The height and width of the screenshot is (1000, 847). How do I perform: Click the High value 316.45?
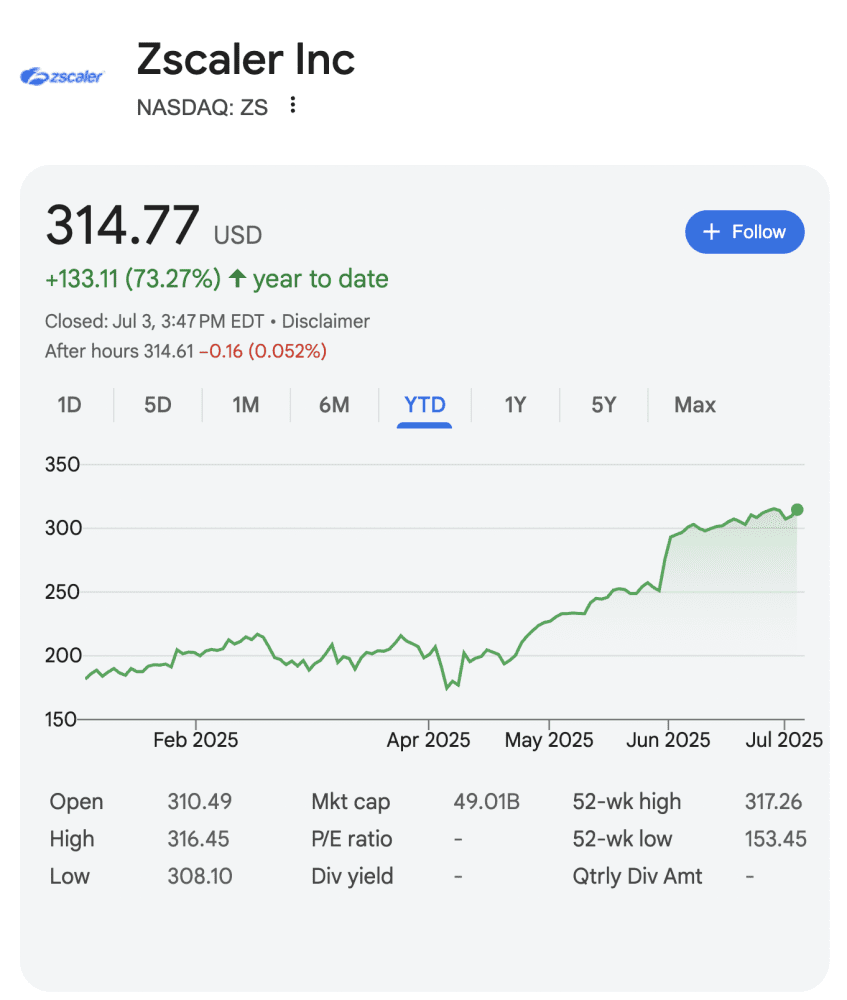(x=198, y=839)
